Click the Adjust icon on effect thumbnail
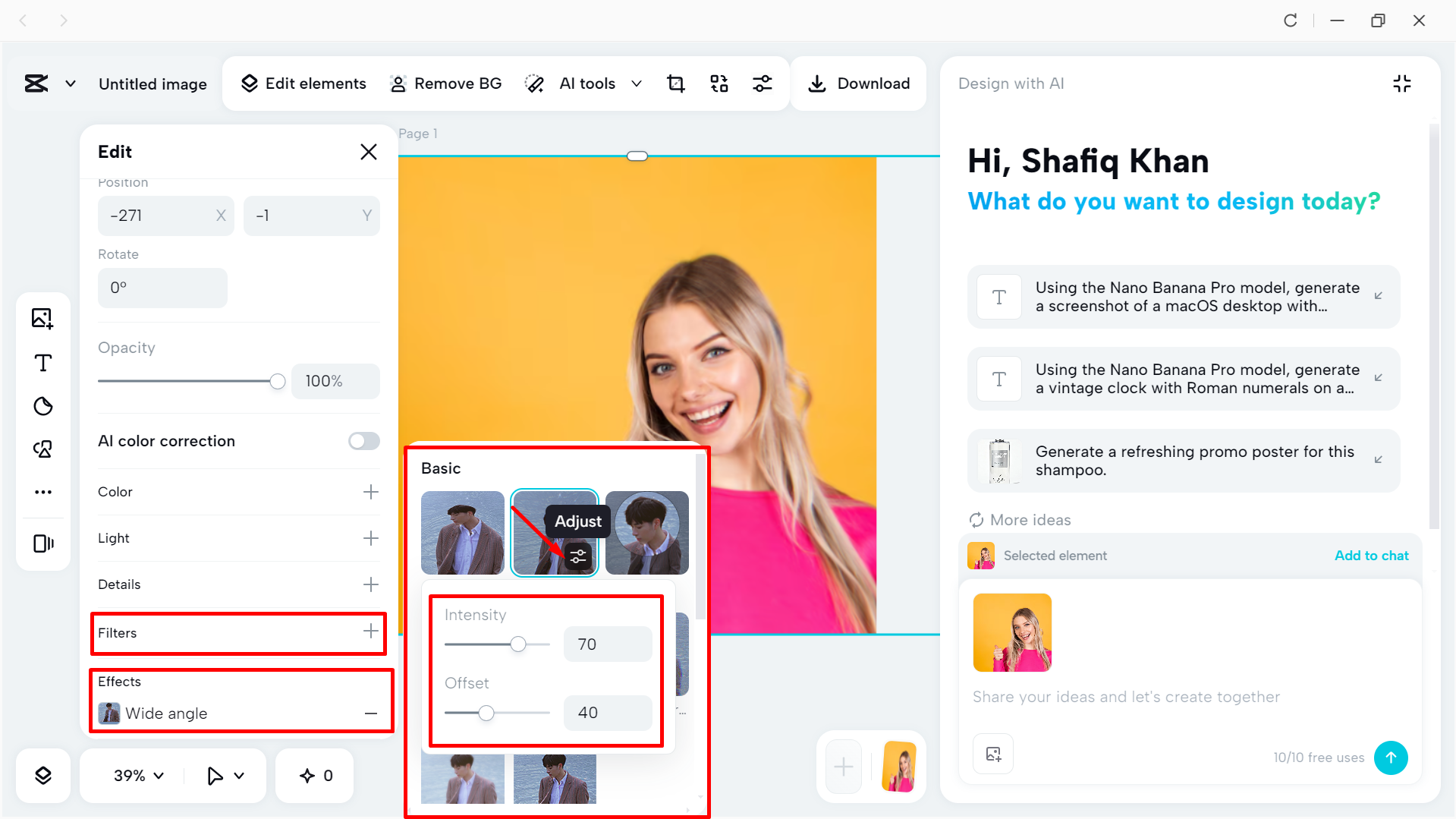The height and width of the screenshot is (819, 1456). (578, 557)
